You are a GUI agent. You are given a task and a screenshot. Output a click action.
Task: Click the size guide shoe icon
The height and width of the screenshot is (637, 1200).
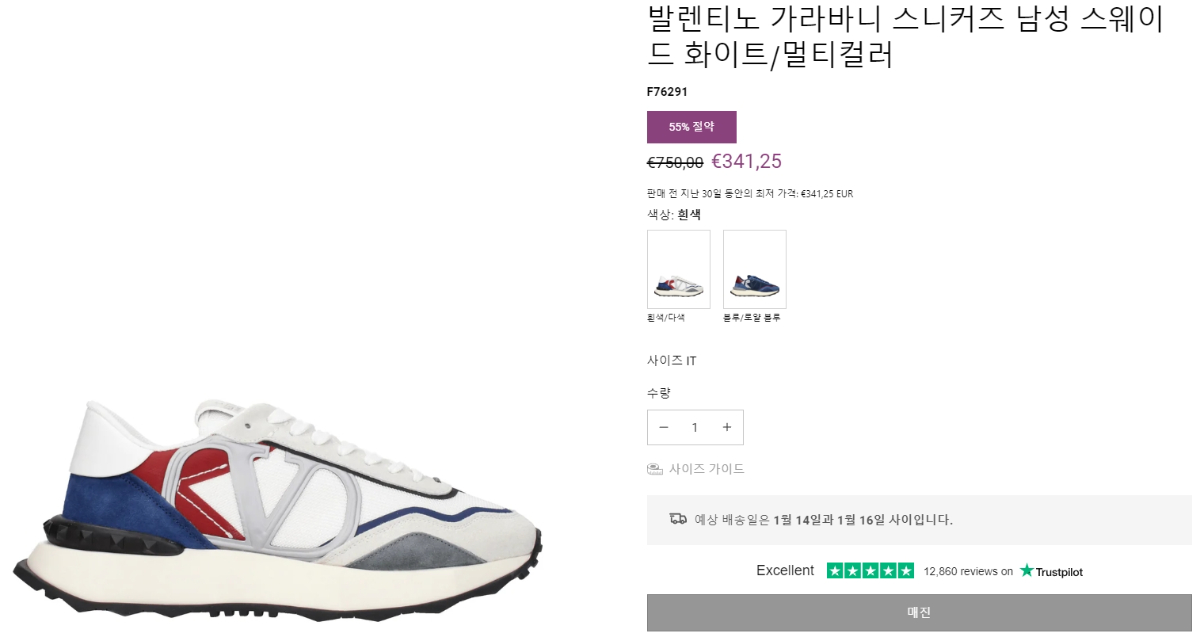(x=655, y=469)
